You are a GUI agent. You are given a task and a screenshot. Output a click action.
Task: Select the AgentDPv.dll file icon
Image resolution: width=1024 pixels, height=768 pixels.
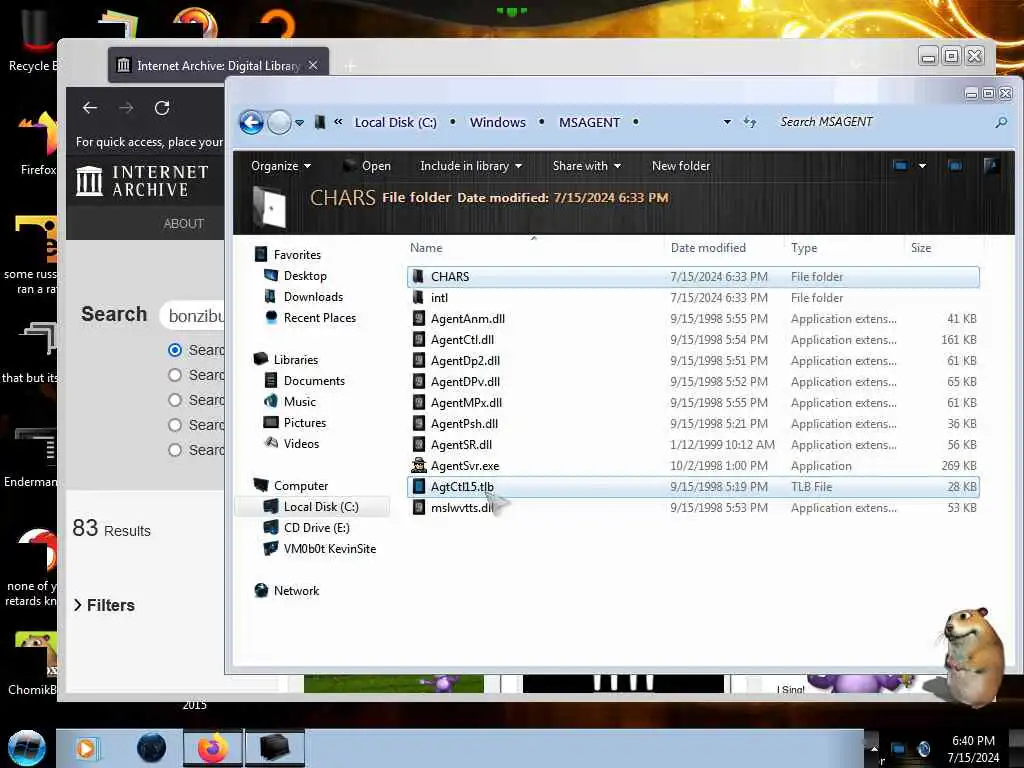419,381
